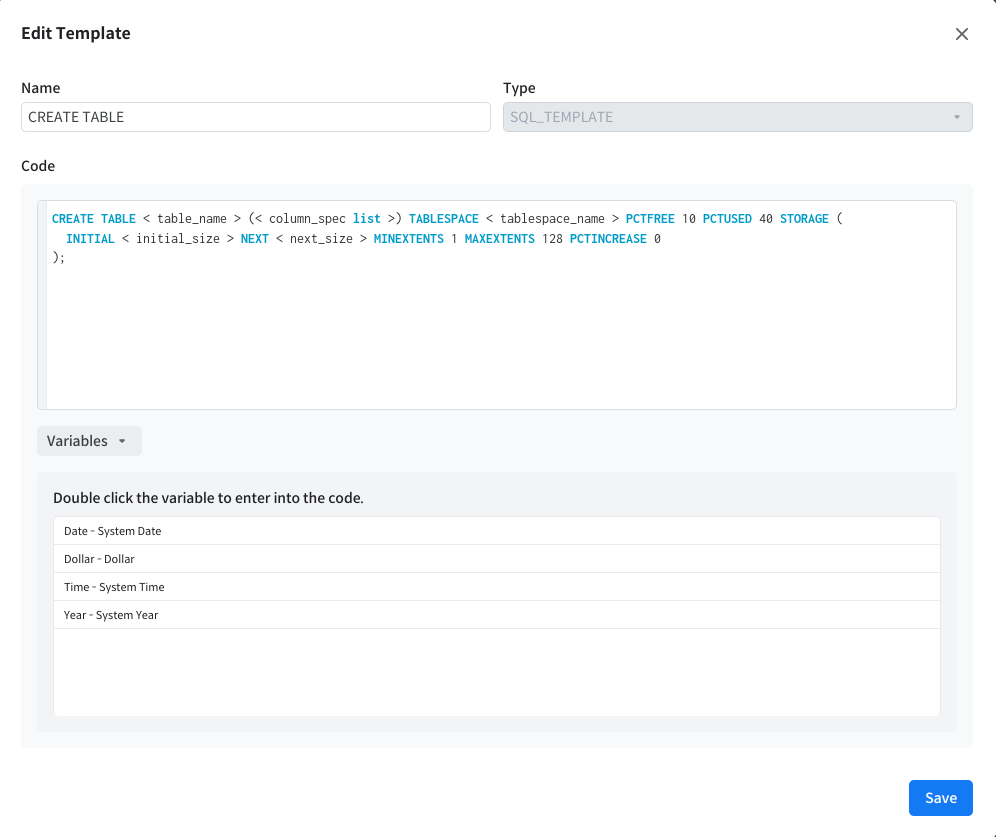This screenshot has width=996, height=837.
Task: Click the Type dropdown caret arrow
Action: coord(956,117)
